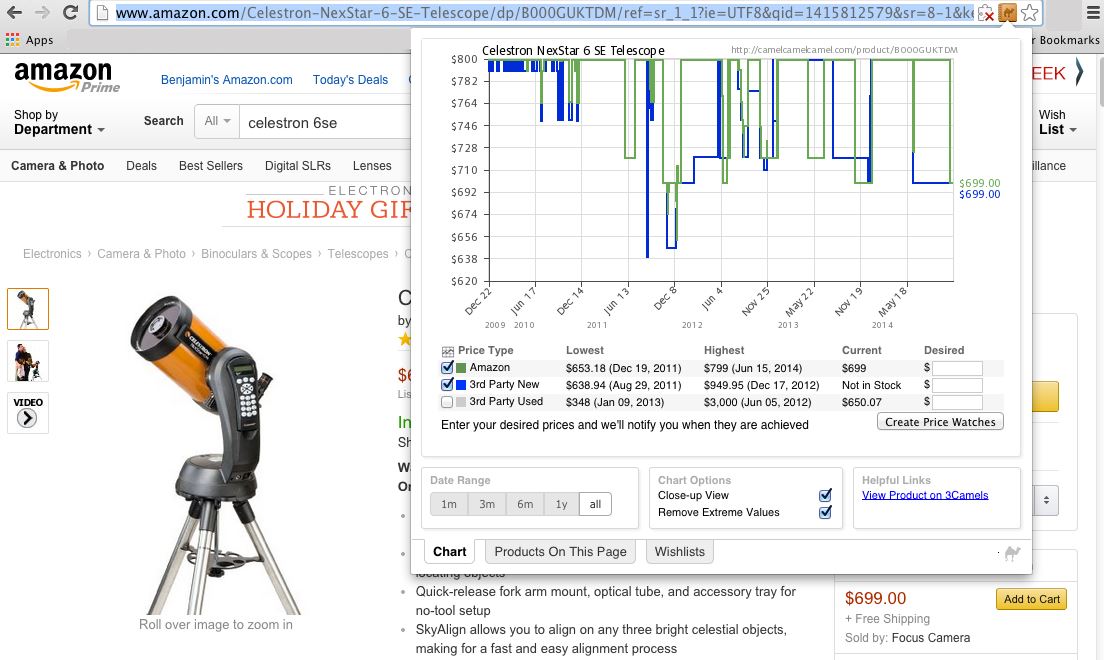Click the blue 3rd Party New swatch
1104x660 pixels.
[461, 385]
